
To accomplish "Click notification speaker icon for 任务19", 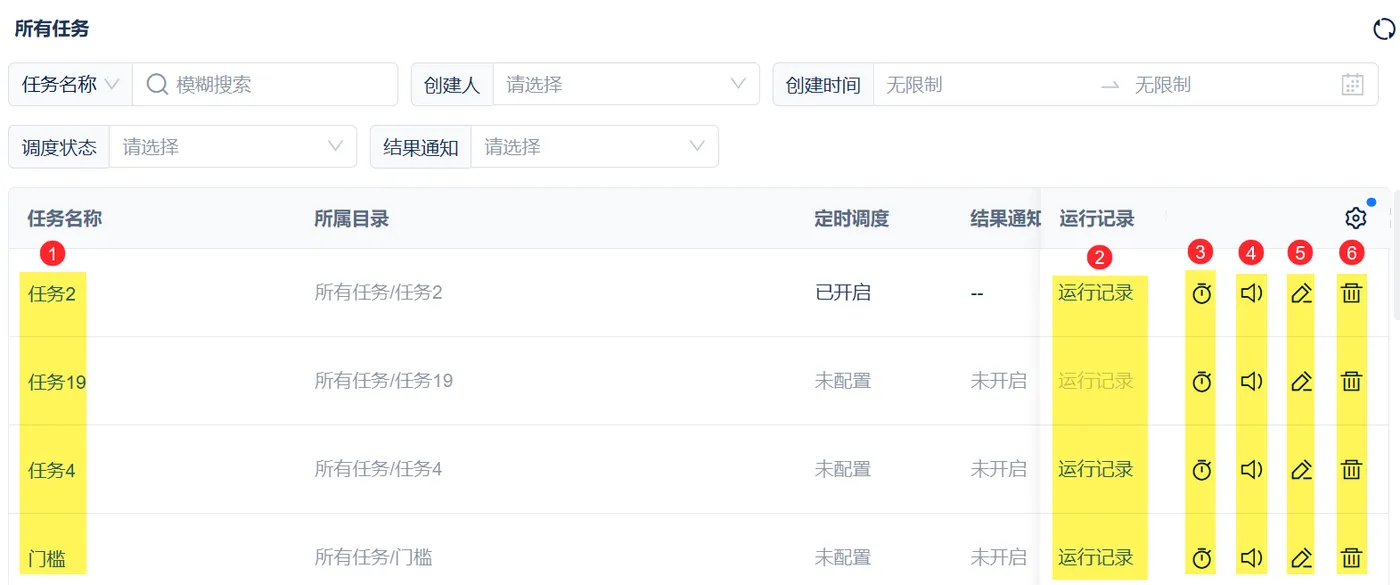I will coord(1252,381).
